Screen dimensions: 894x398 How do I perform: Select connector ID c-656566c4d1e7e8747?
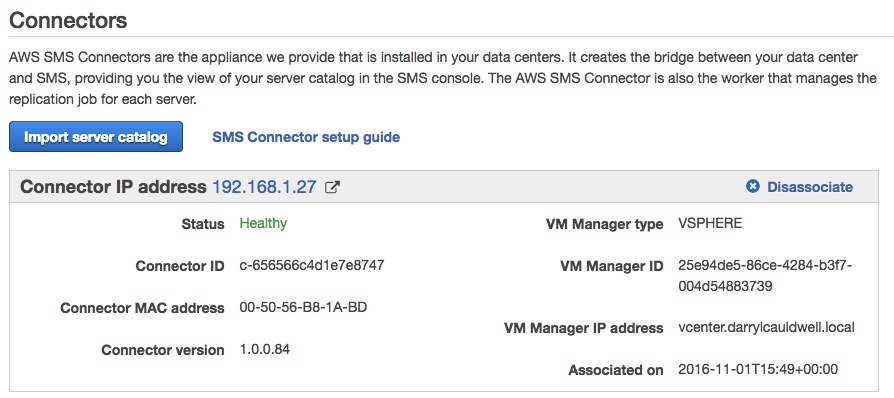point(312,265)
